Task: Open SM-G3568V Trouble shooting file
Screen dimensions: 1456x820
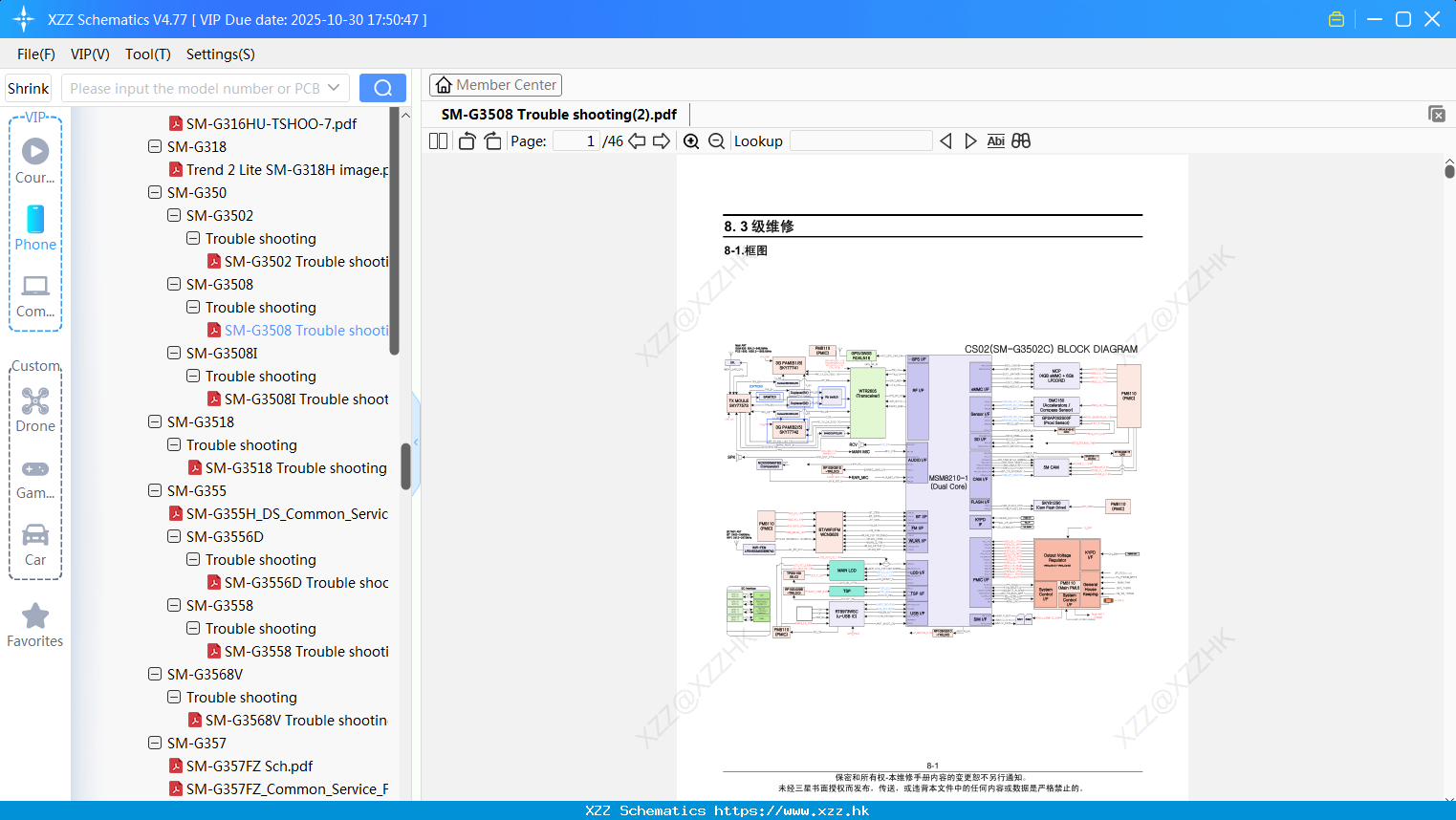Action: (x=288, y=720)
